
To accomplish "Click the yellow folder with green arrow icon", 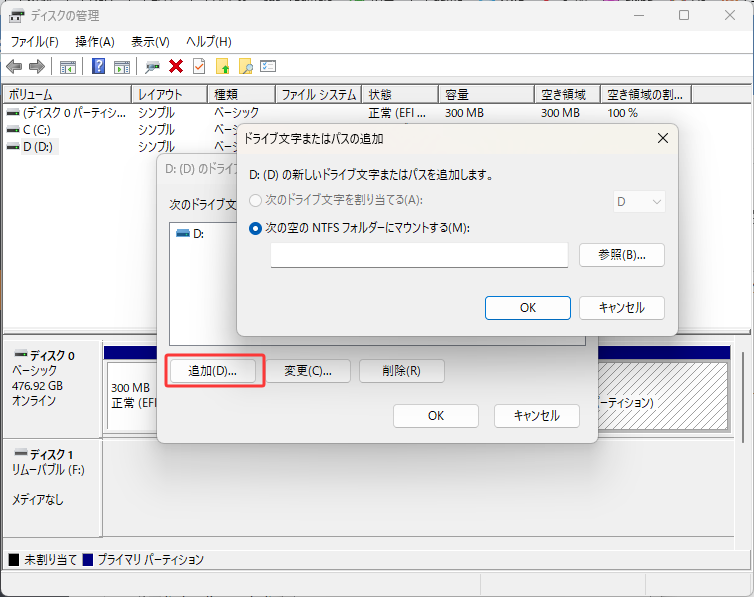I will coord(223,66).
